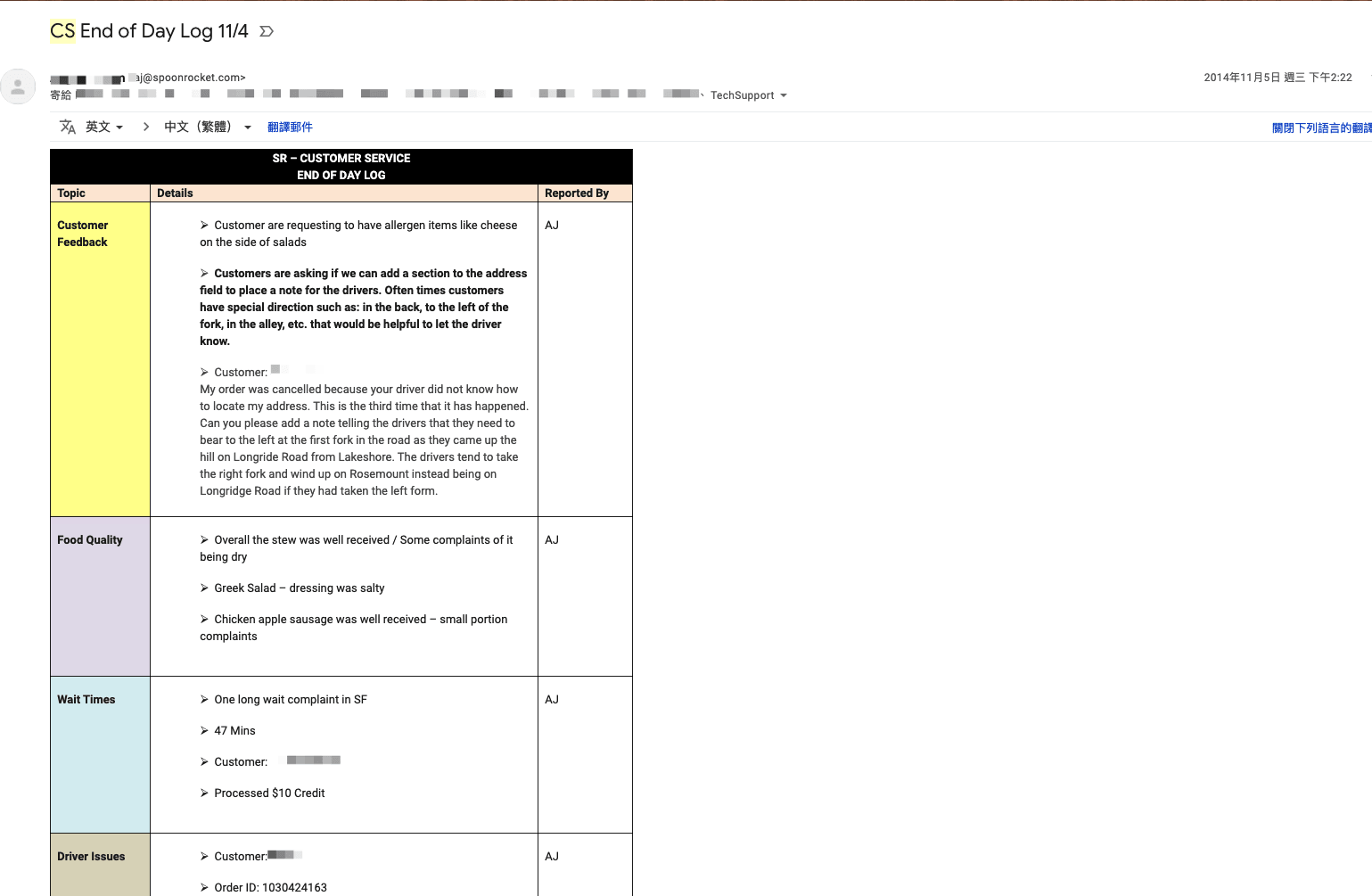The width and height of the screenshot is (1372, 896).
Task: Click the allergen items cheese bullet
Action: point(358,234)
